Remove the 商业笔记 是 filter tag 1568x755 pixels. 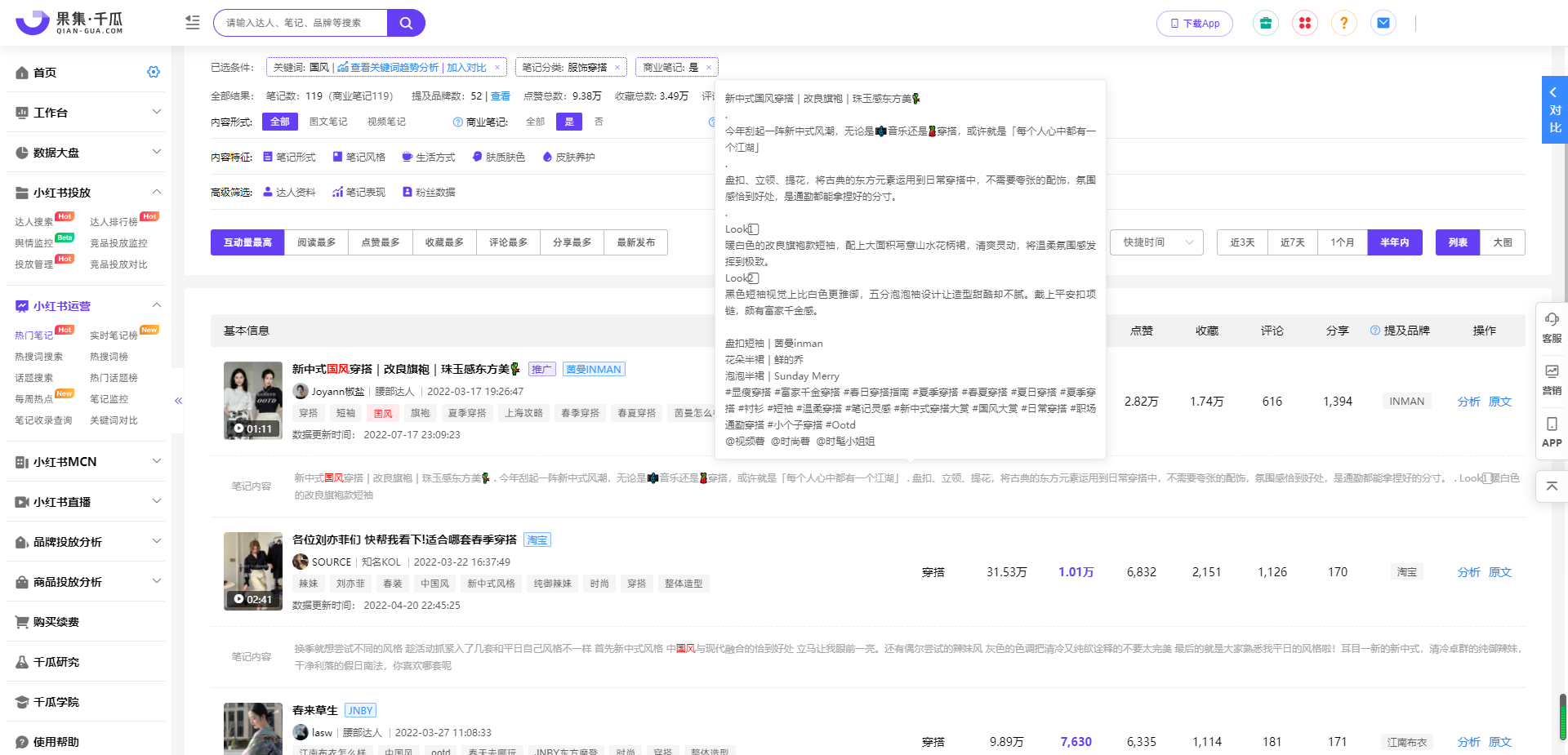point(709,68)
